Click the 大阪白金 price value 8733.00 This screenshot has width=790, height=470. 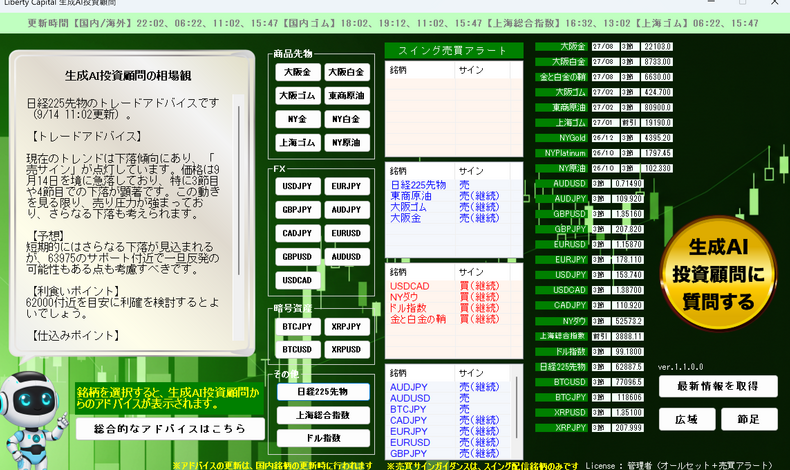tap(657, 61)
